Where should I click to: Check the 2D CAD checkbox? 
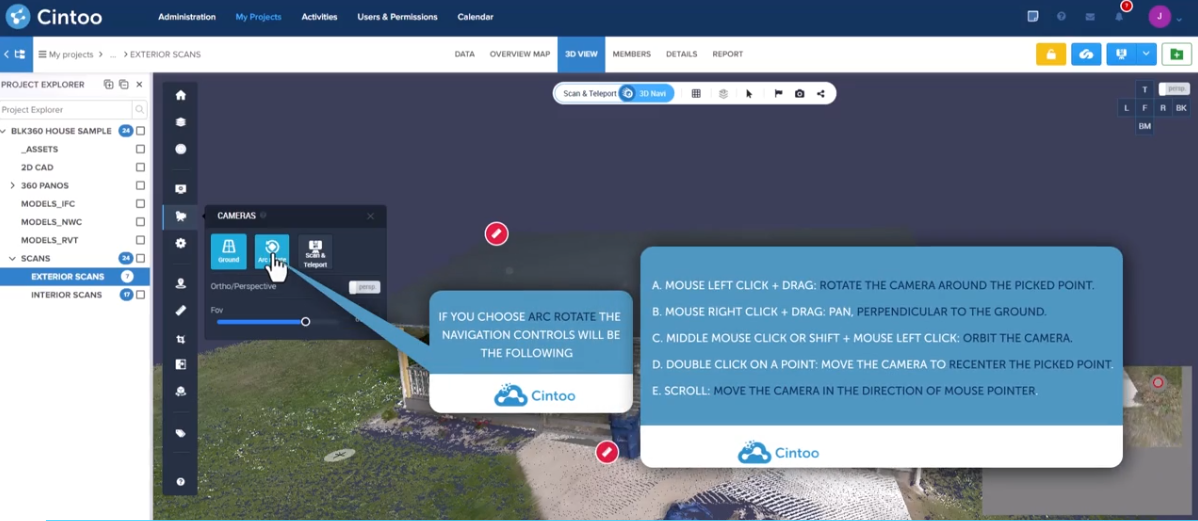click(x=141, y=168)
